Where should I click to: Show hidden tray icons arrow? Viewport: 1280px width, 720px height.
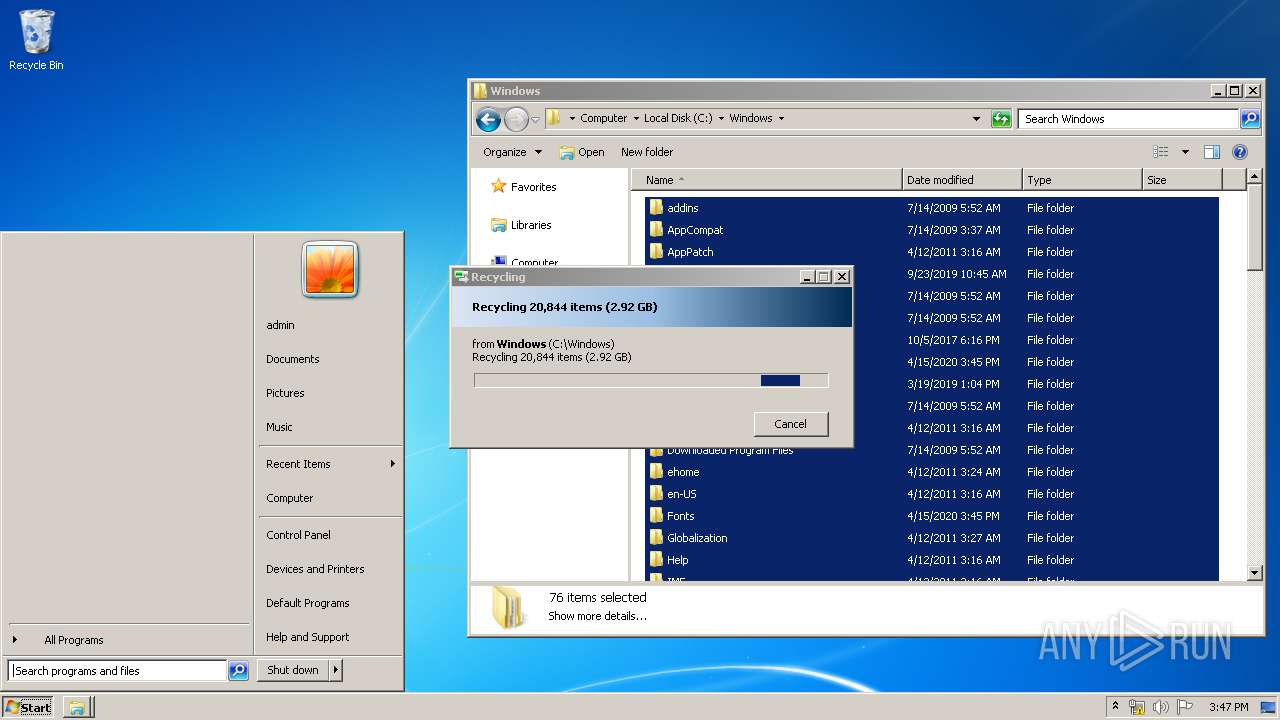click(x=1115, y=707)
